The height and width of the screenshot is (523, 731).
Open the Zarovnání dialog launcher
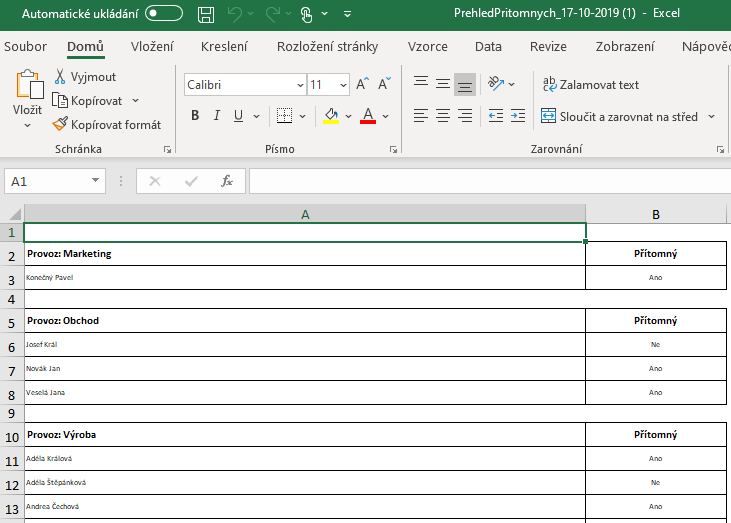720,149
